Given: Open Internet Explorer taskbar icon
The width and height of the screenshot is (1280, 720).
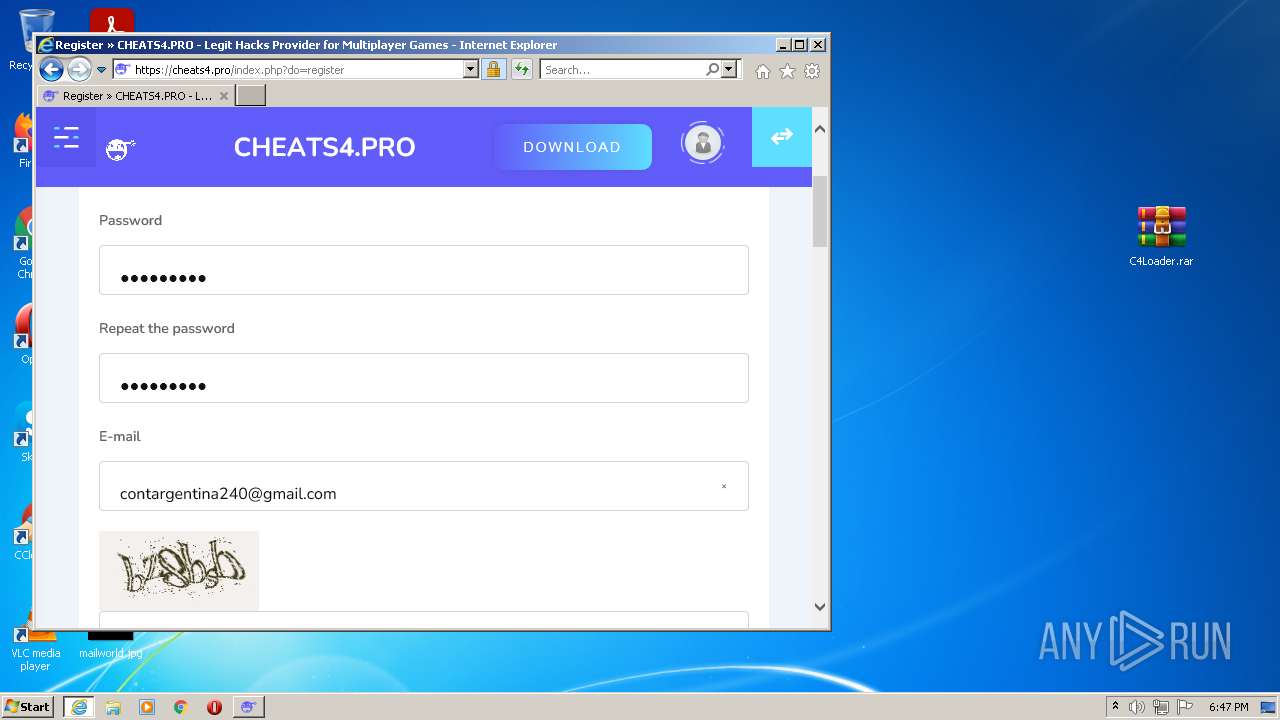Looking at the screenshot, I should 79,707.
